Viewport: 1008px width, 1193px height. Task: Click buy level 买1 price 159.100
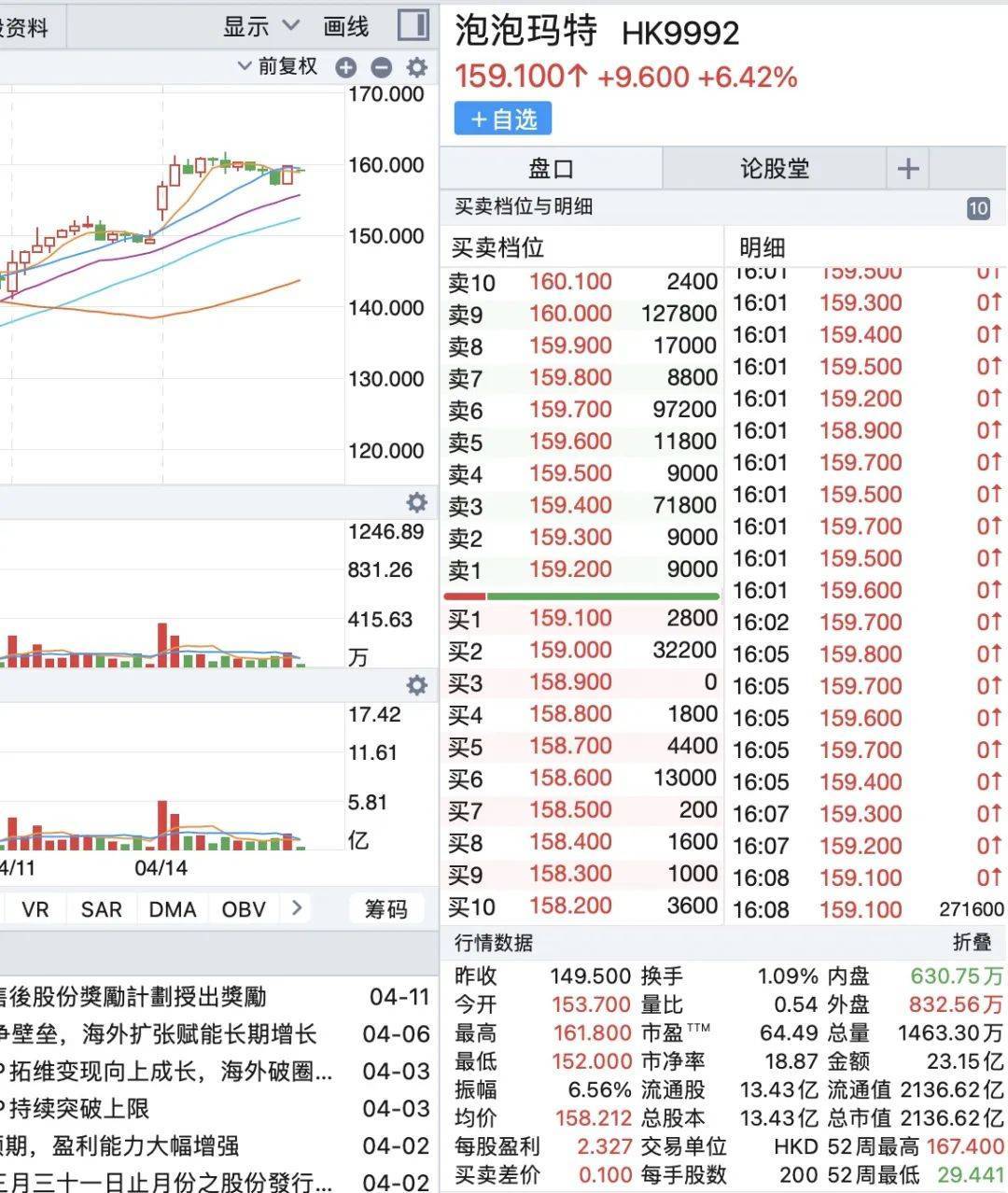[x=570, y=618]
